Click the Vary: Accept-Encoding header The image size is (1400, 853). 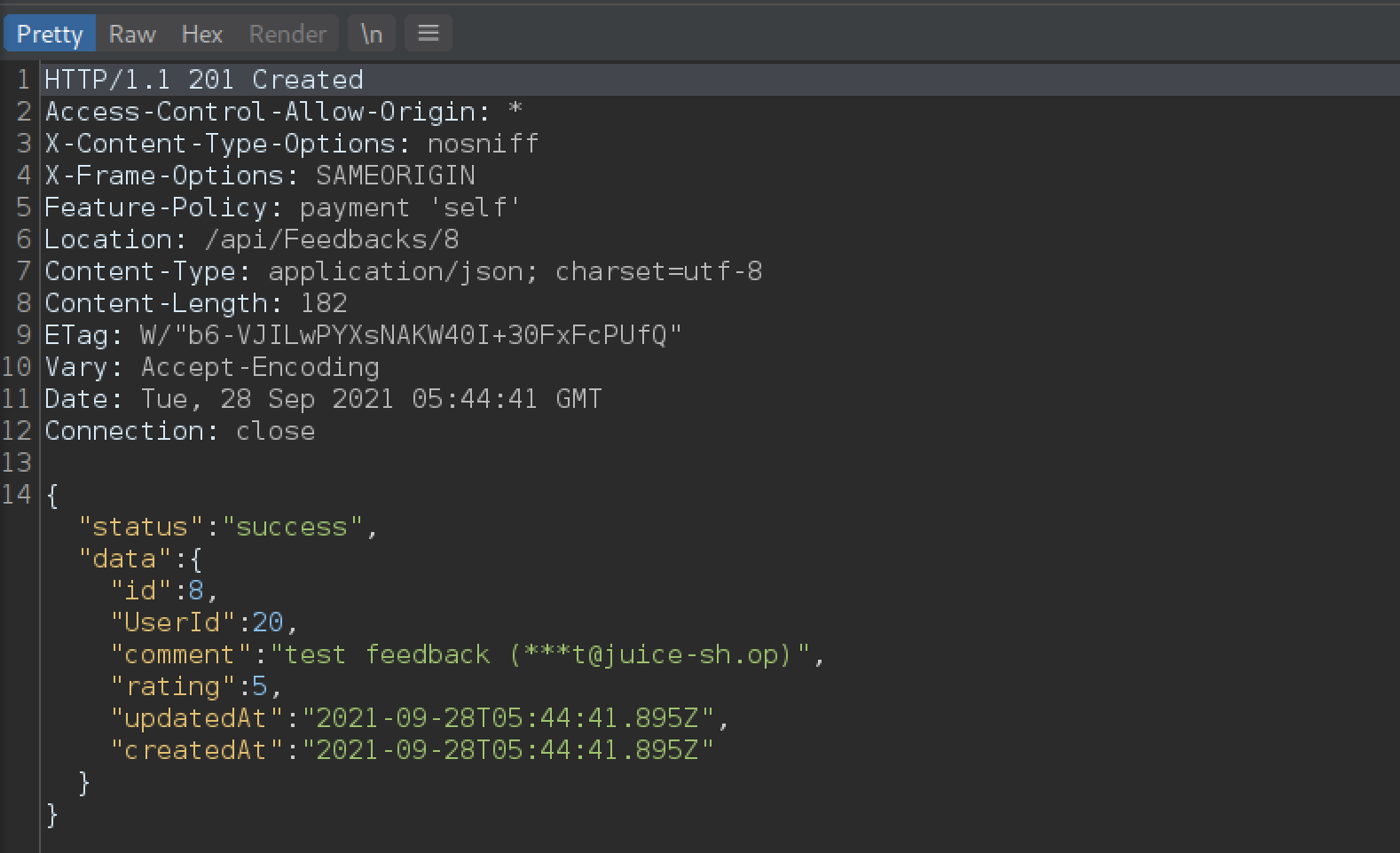tap(212, 367)
